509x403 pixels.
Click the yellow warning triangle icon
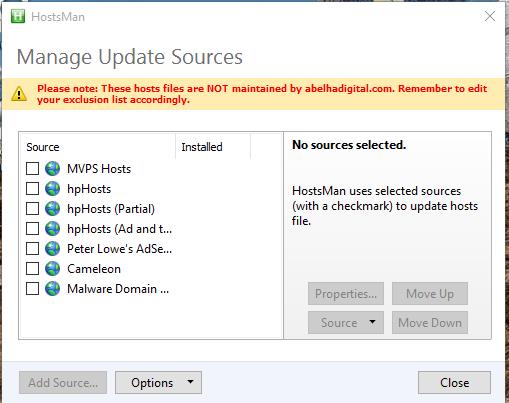(19, 94)
